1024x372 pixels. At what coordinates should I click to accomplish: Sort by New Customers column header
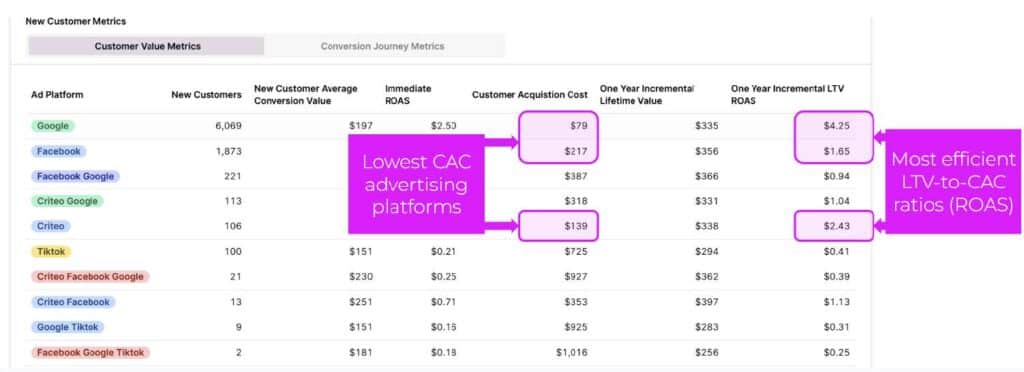[x=206, y=95]
